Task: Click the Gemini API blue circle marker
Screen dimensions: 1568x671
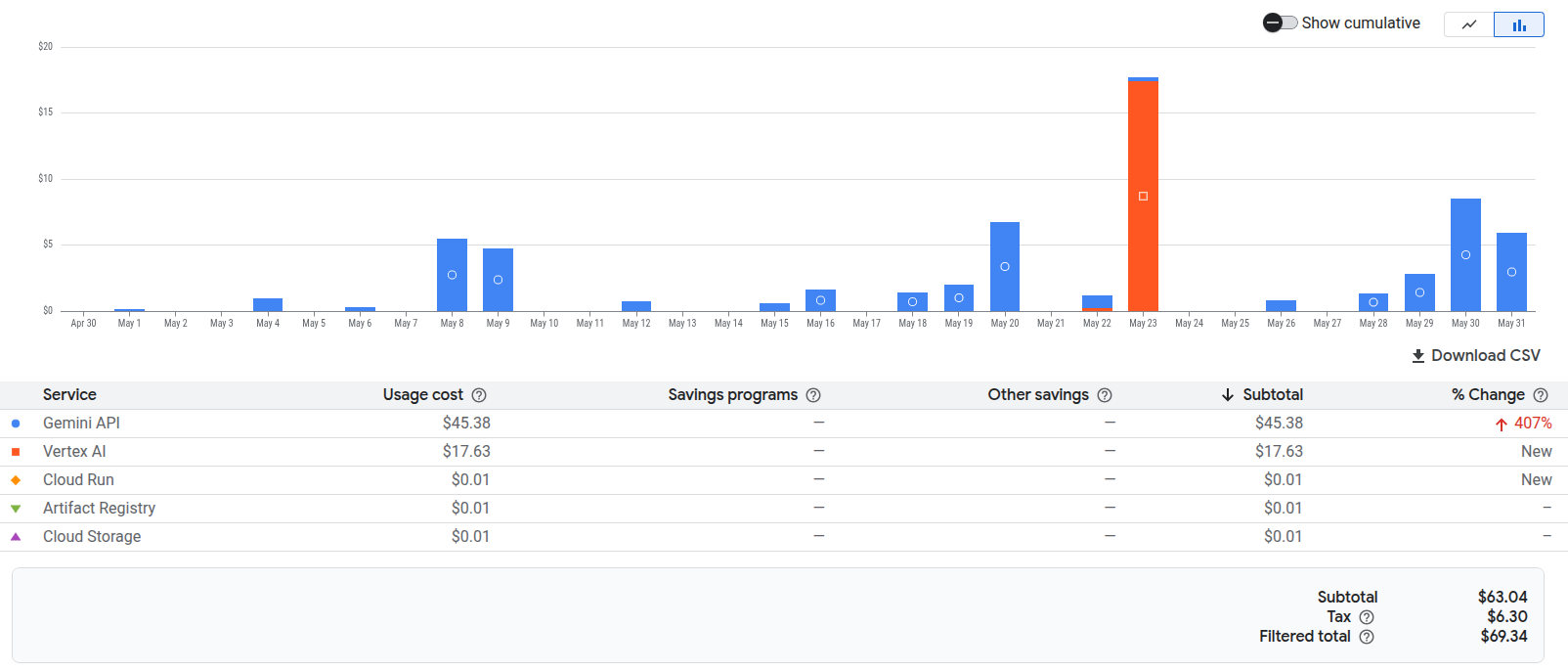Action: pos(16,424)
